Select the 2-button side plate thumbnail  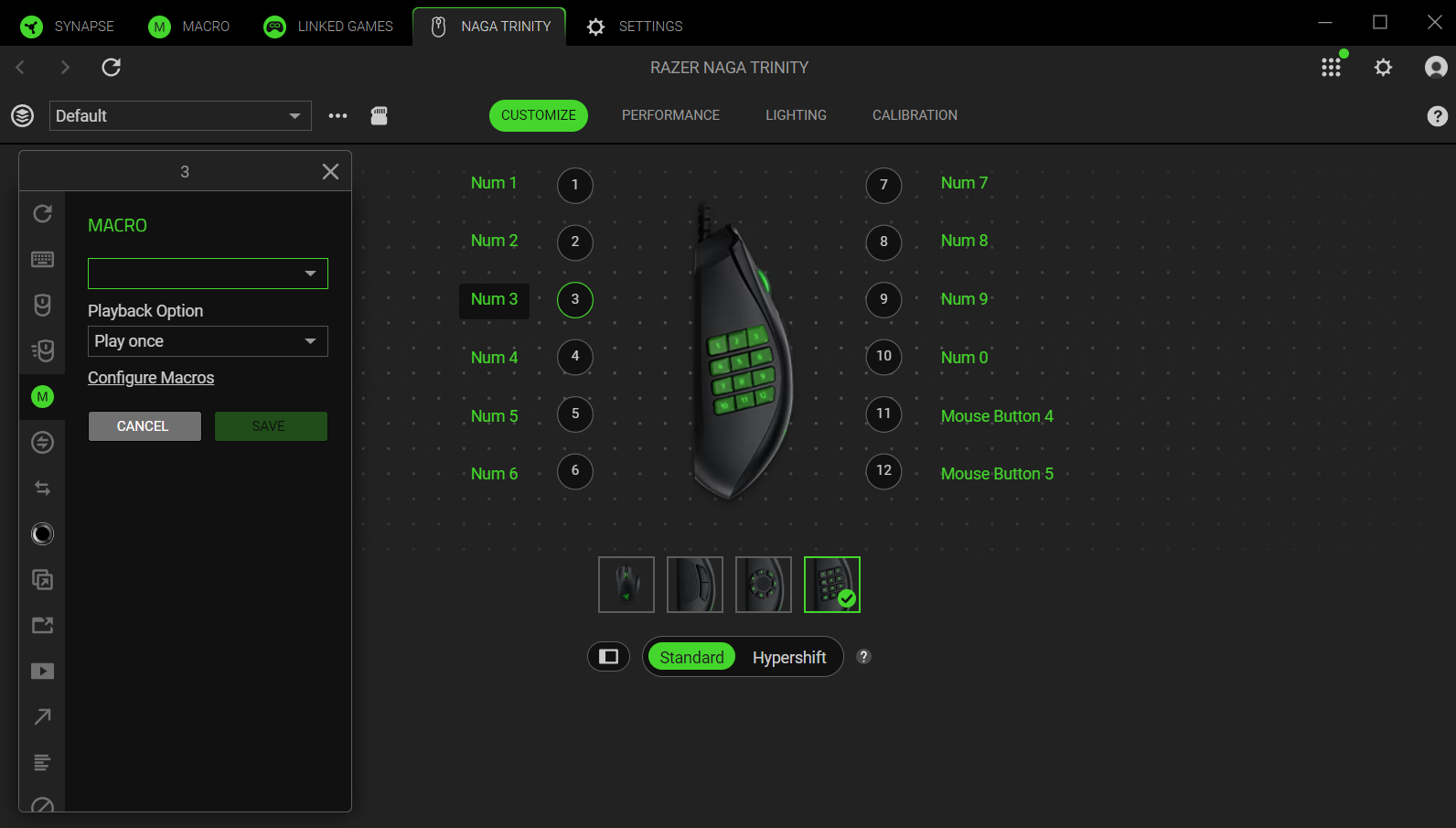coord(695,585)
